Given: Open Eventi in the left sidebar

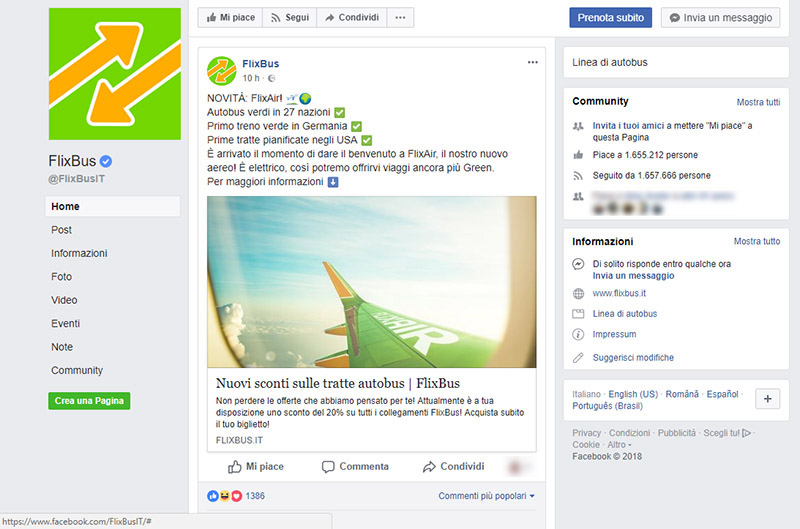Looking at the screenshot, I should 65,324.
